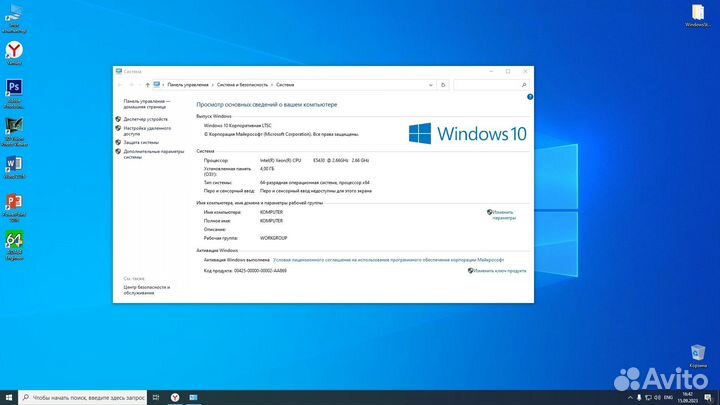Open the folder icon on desktop top-right
This screenshot has width=720, height=405.
coord(698,16)
